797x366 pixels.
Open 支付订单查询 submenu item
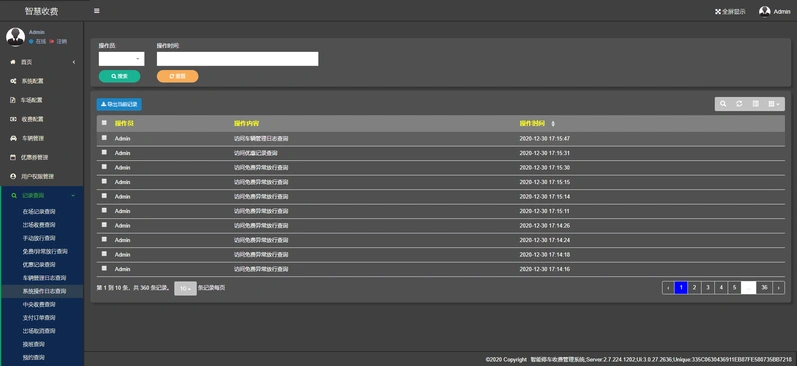39,318
